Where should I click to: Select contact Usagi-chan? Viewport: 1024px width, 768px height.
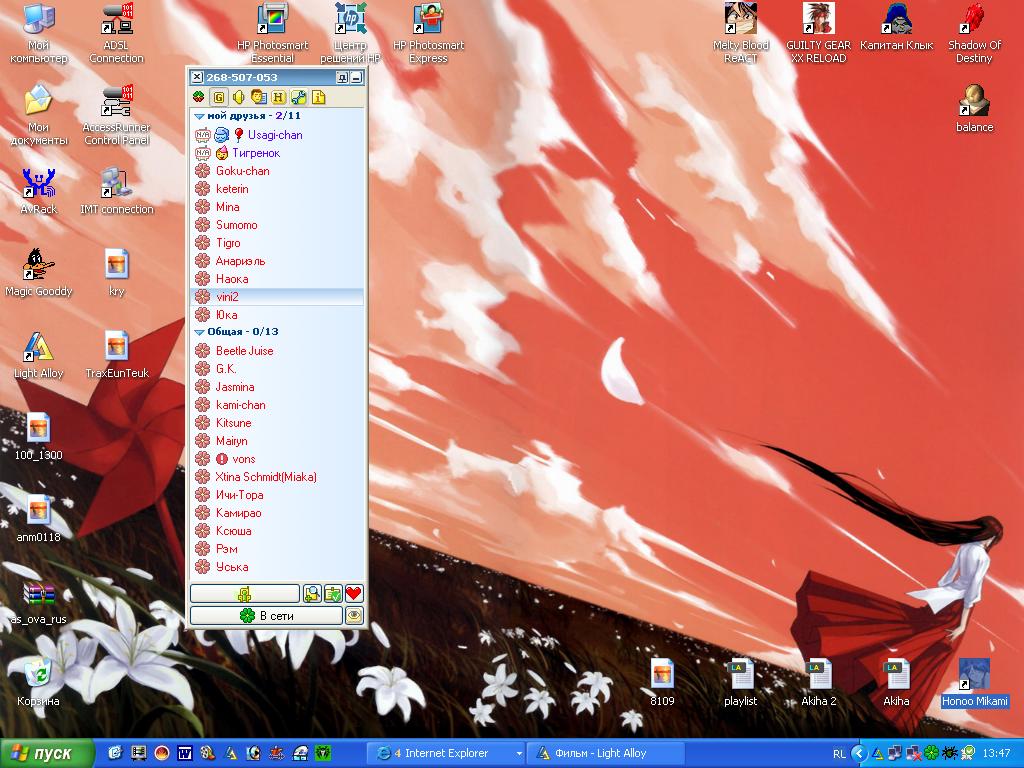click(x=278, y=135)
